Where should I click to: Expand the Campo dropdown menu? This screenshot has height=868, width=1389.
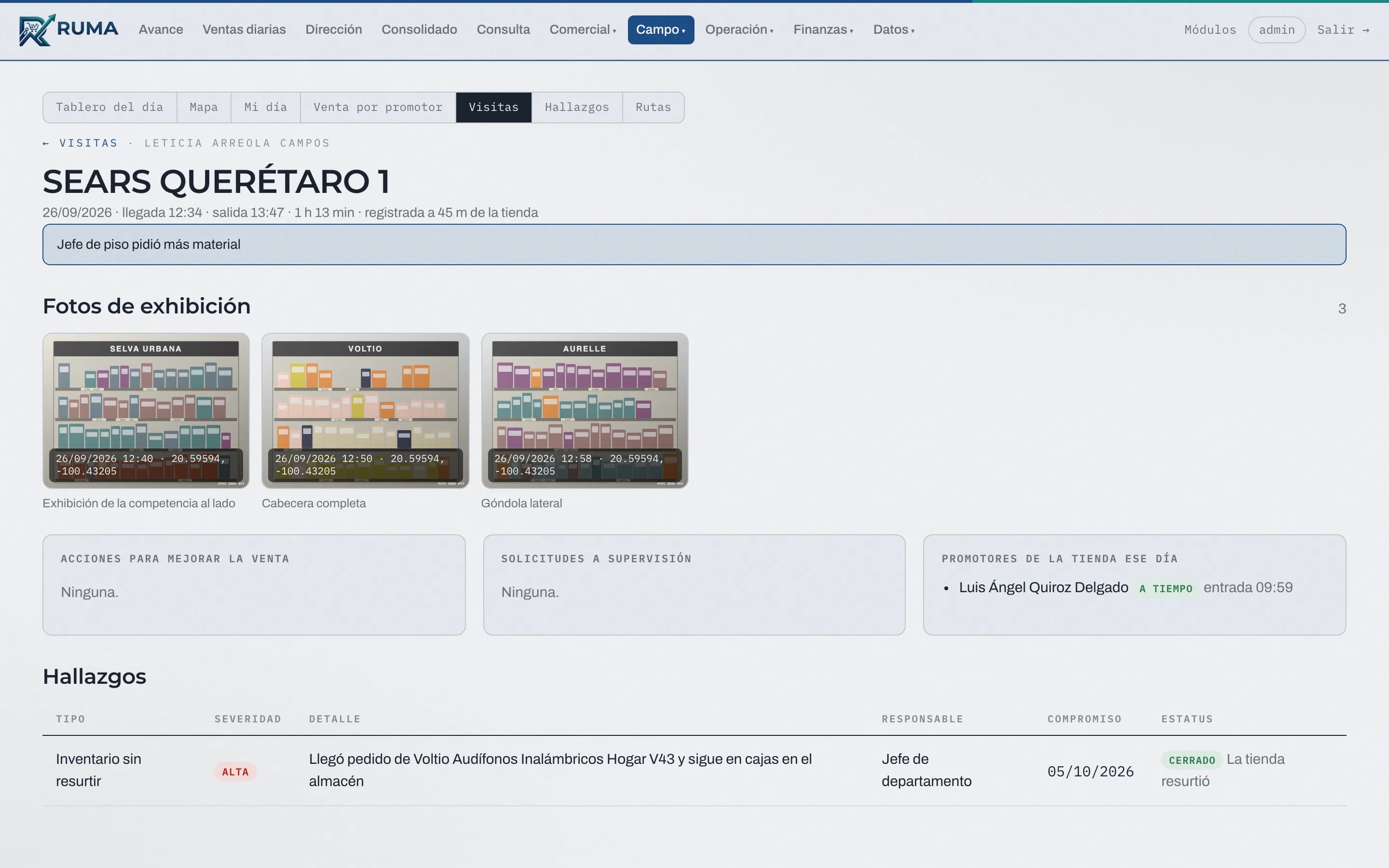pos(661,30)
